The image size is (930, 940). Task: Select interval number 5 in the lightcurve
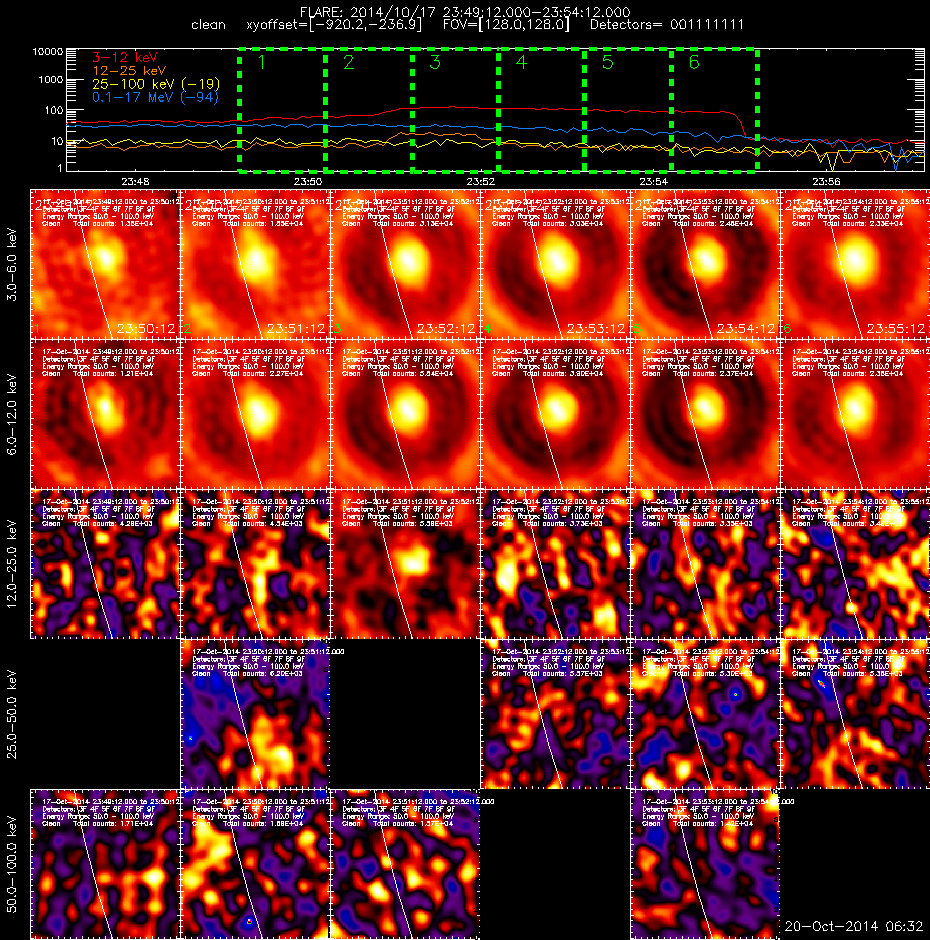coord(607,62)
